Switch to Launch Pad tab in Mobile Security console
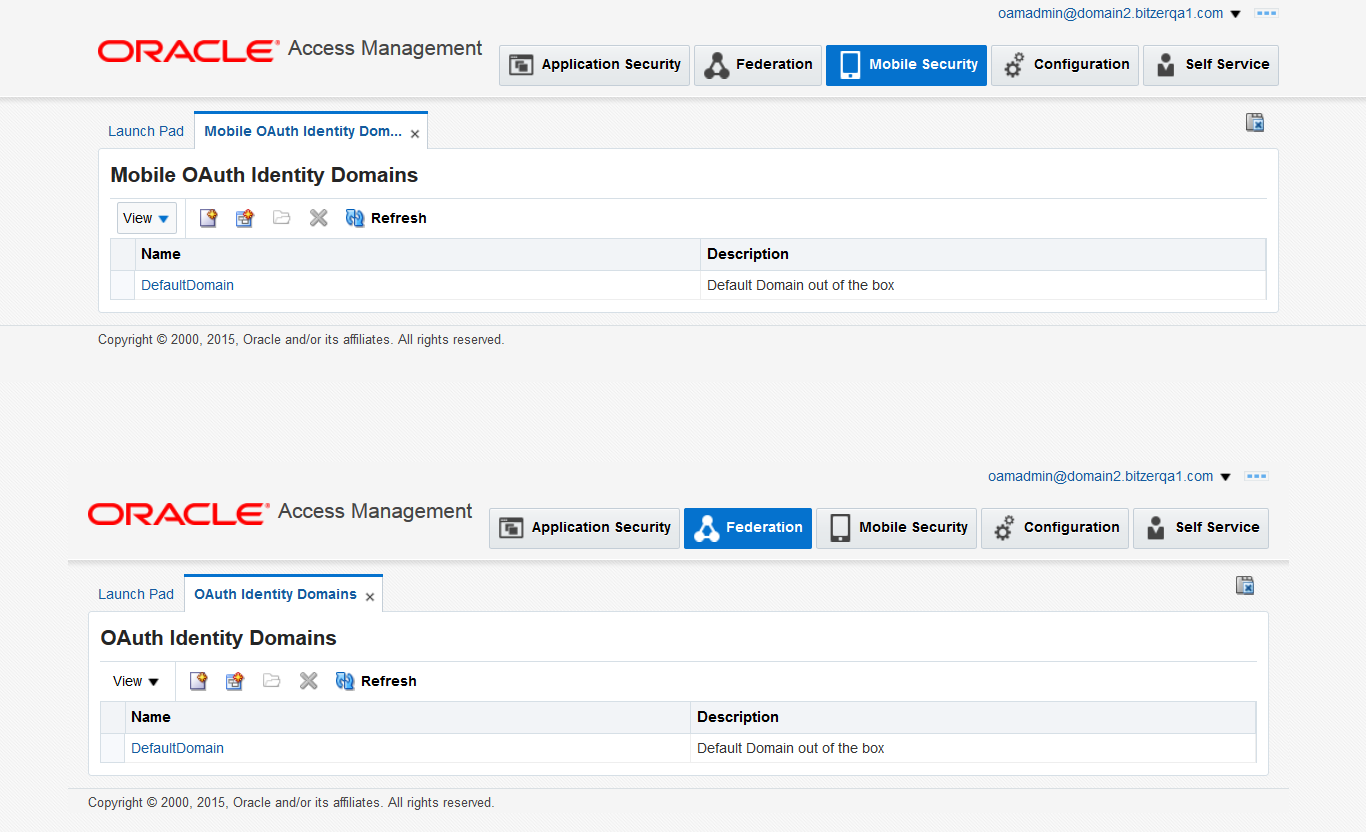The width and height of the screenshot is (1366, 832). pos(146,131)
